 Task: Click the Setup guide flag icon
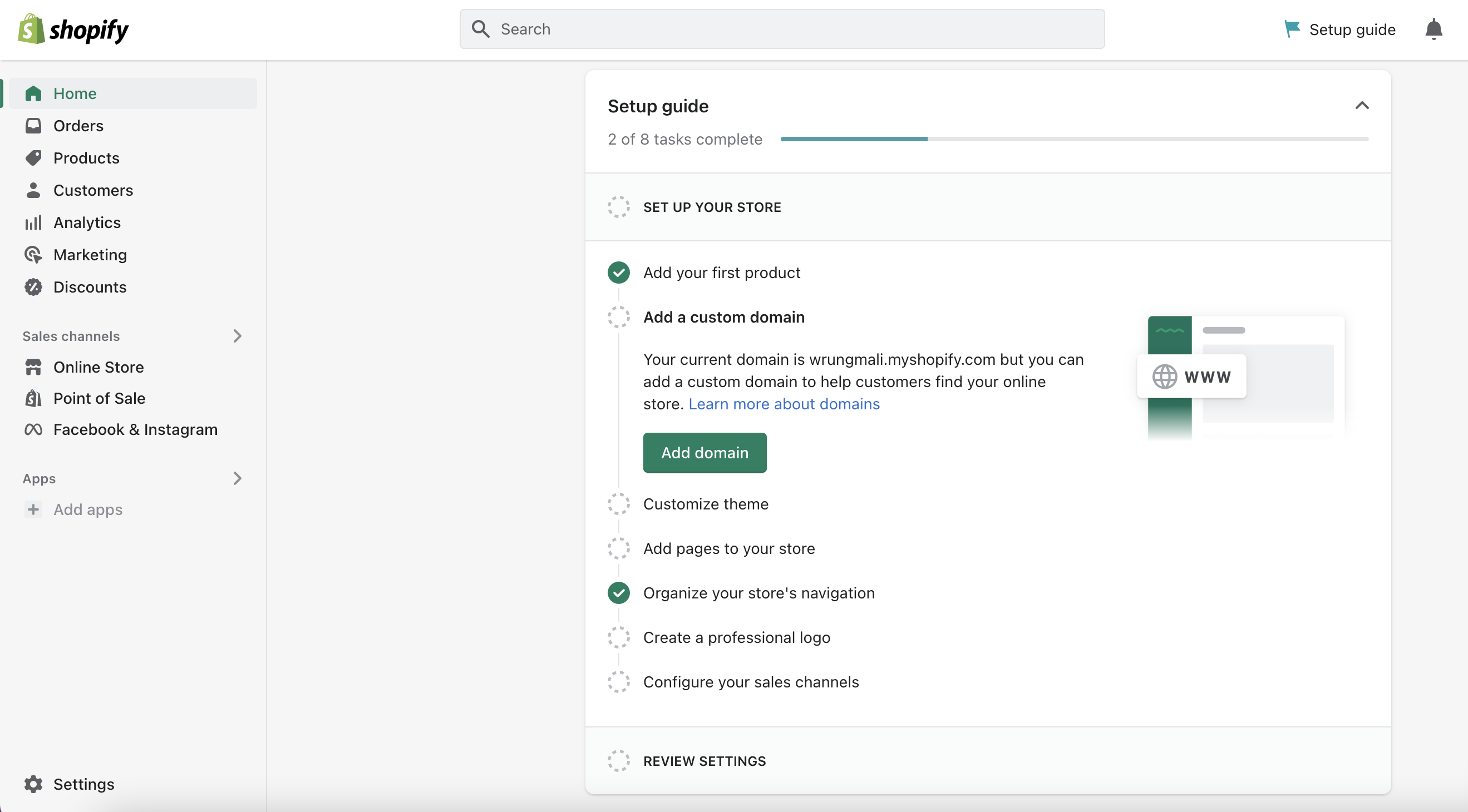pos(1292,29)
